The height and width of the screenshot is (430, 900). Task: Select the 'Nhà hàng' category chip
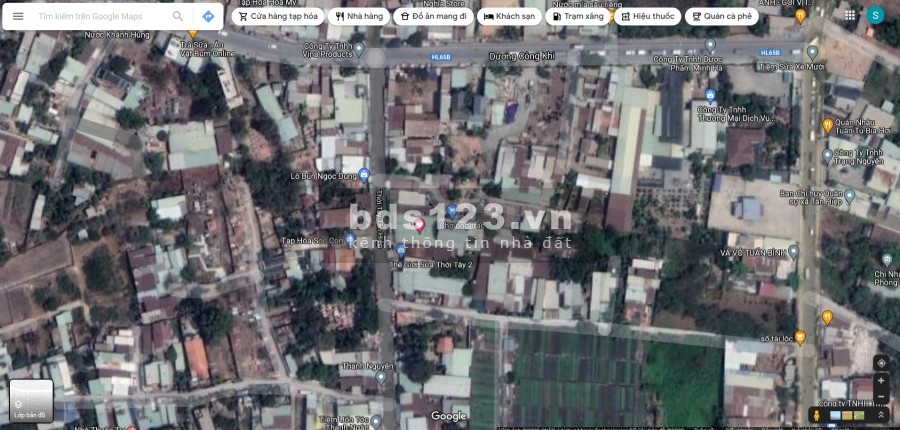(359, 16)
